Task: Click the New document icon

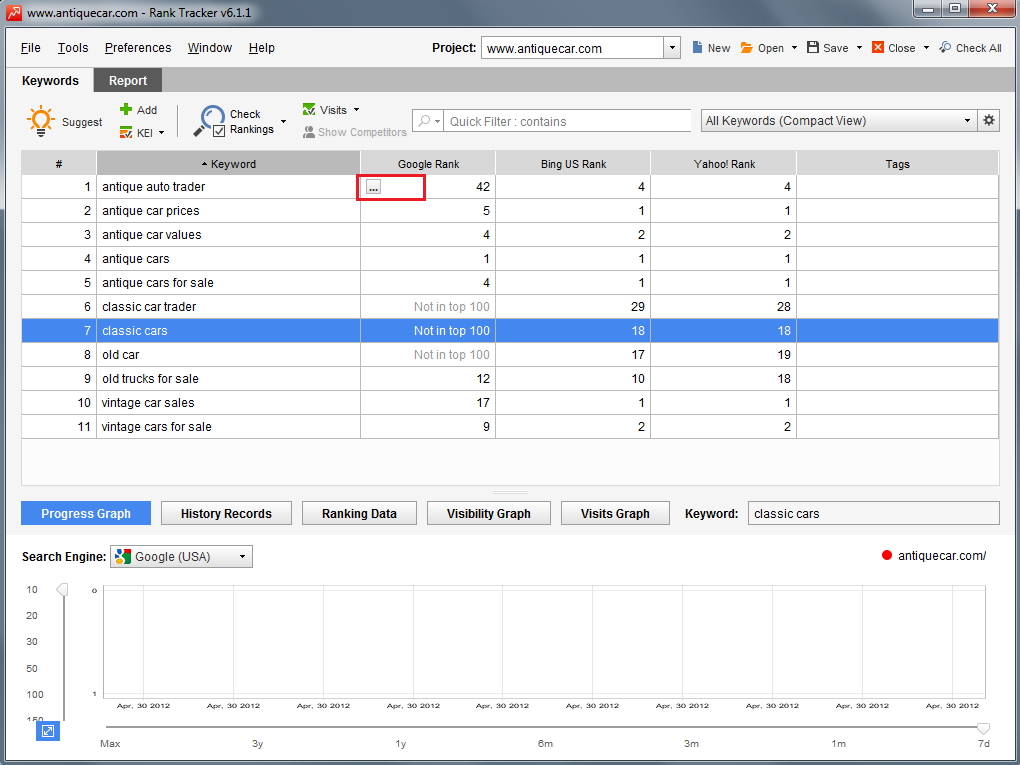Action: click(x=697, y=47)
